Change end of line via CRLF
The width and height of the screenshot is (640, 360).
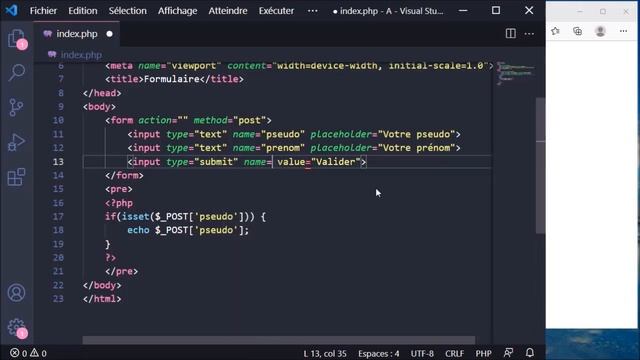click(x=454, y=353)
